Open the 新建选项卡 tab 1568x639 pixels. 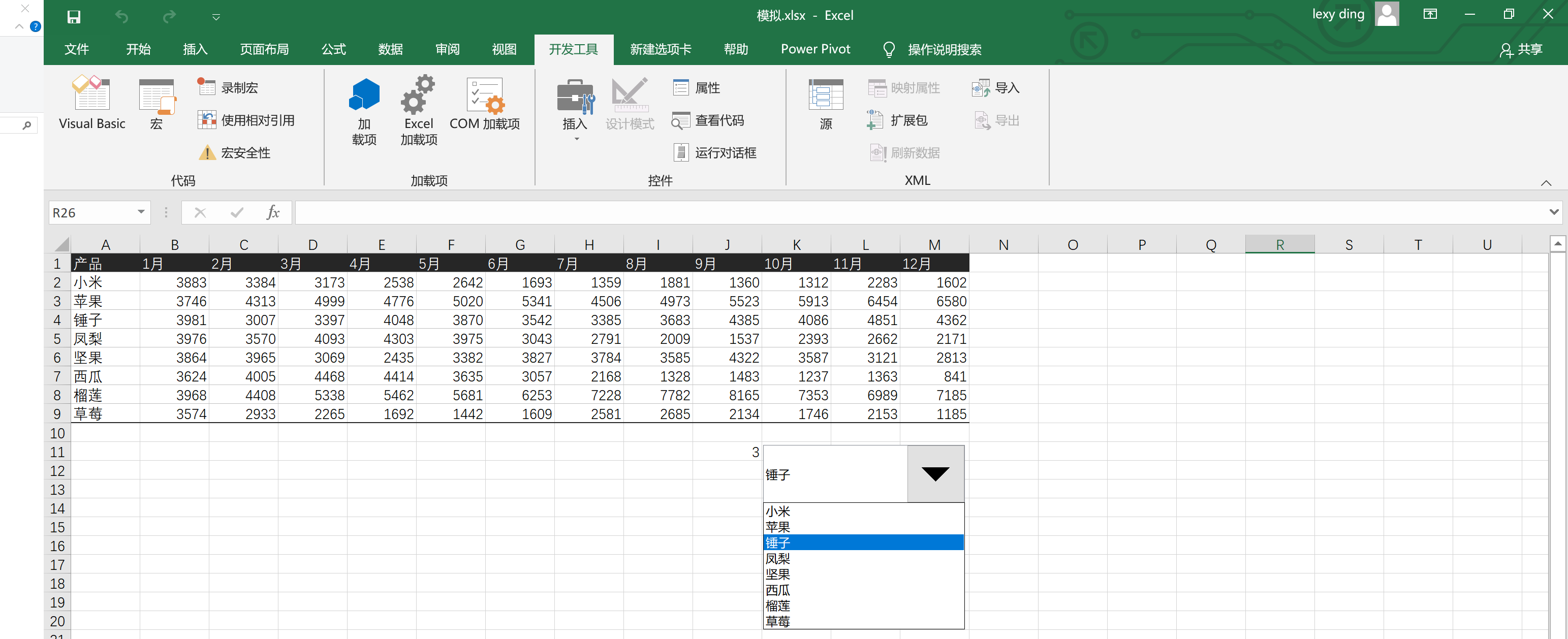point(661,49)
